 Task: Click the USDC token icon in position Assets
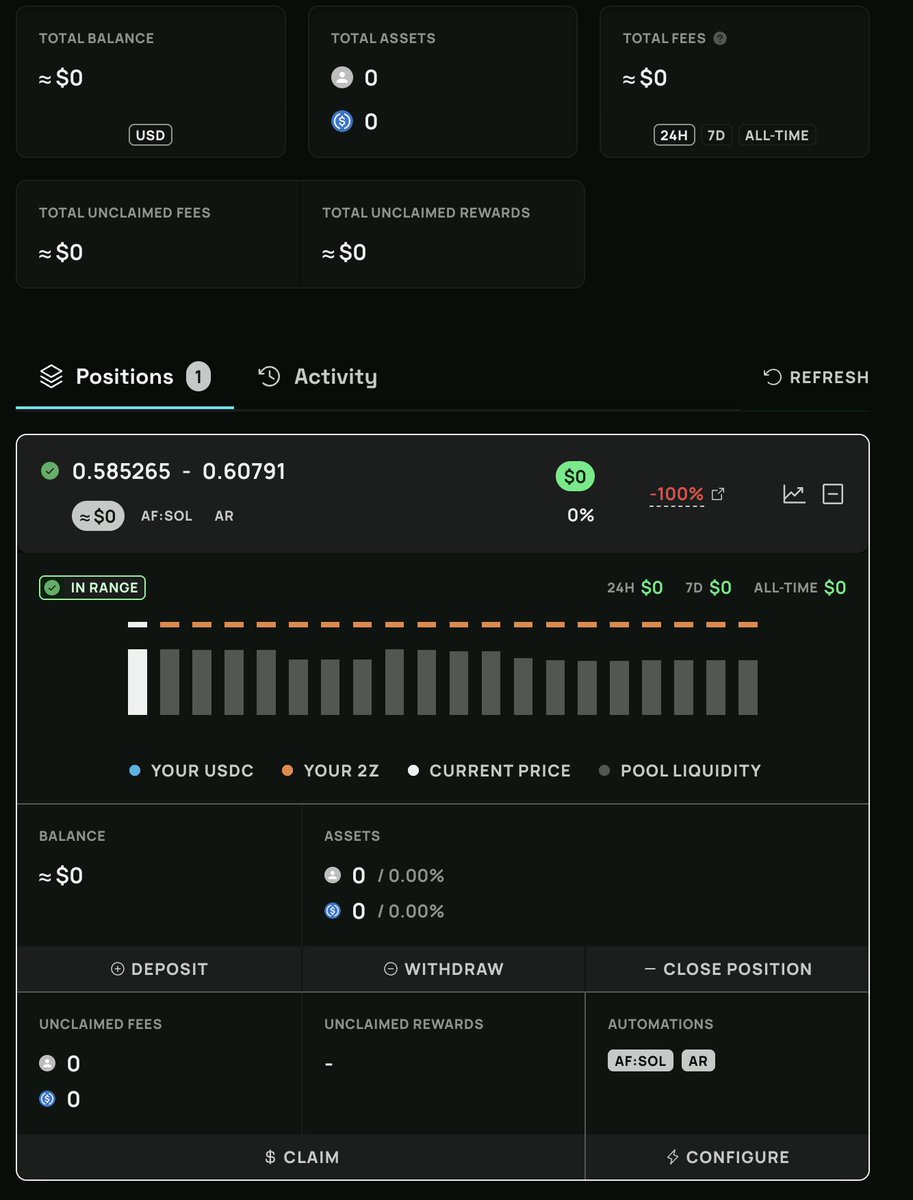coord(333,911)
